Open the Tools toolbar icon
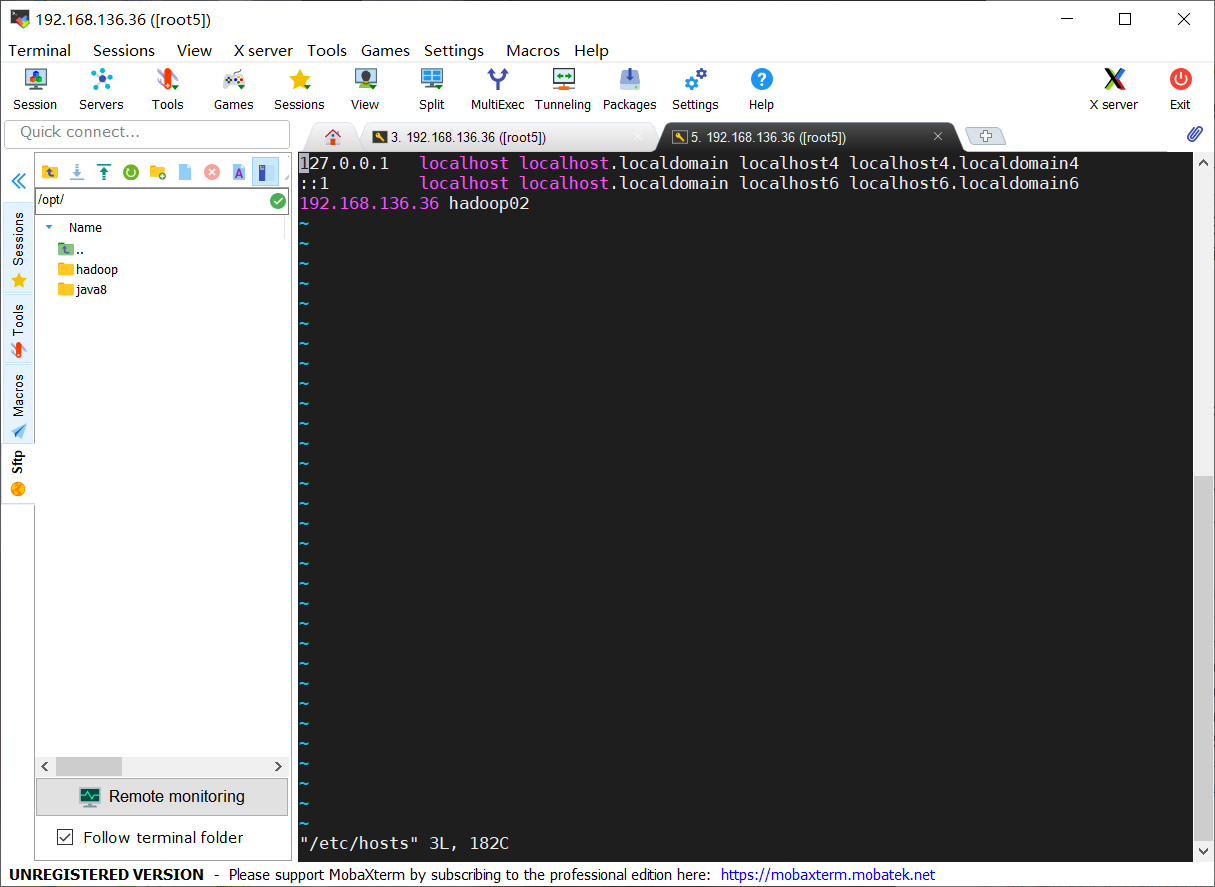Screen dimensions: 1215x887 point(167,89)
